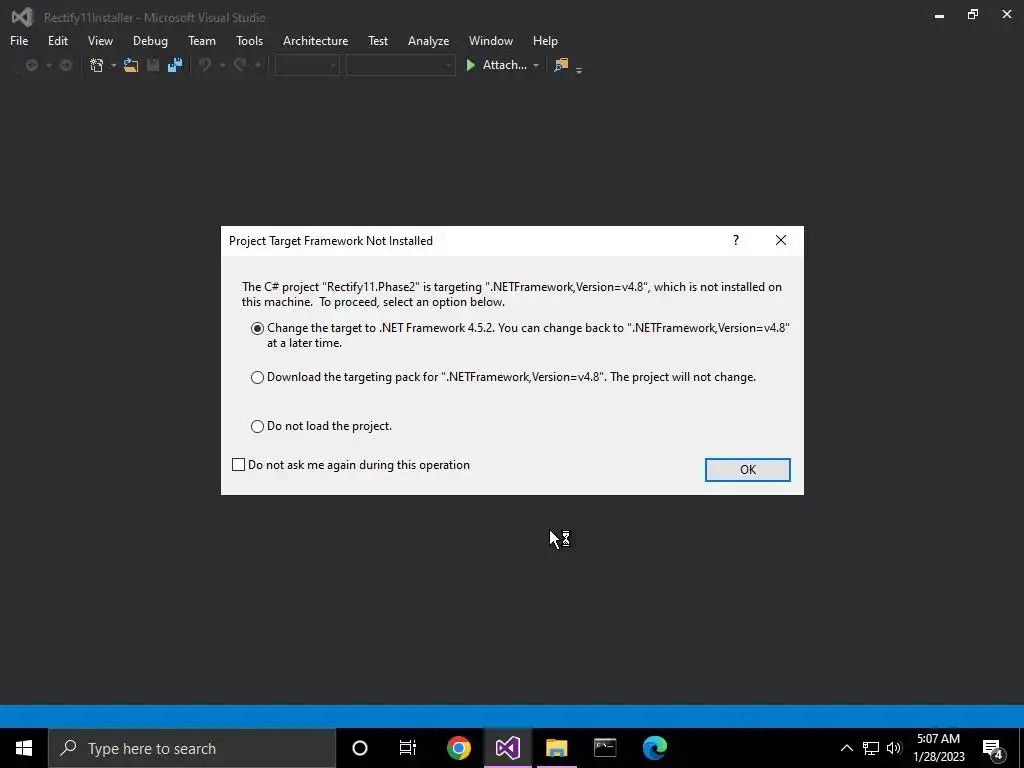The width and height of the screenshot is (1024, 768).
Task: Open the Window menu
Action: tap(490, 40)
